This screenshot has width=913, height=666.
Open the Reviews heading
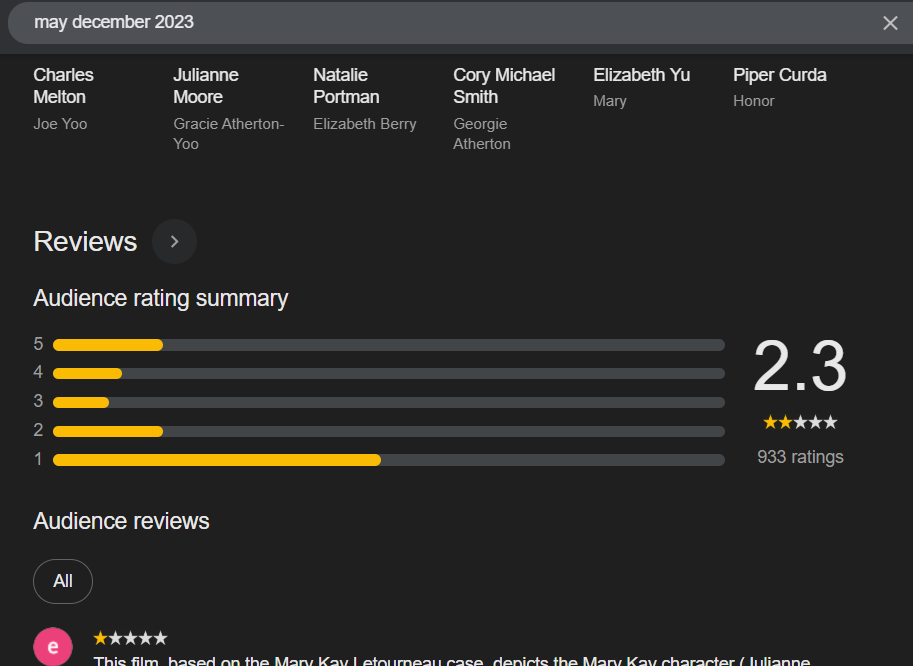[85, 242]
